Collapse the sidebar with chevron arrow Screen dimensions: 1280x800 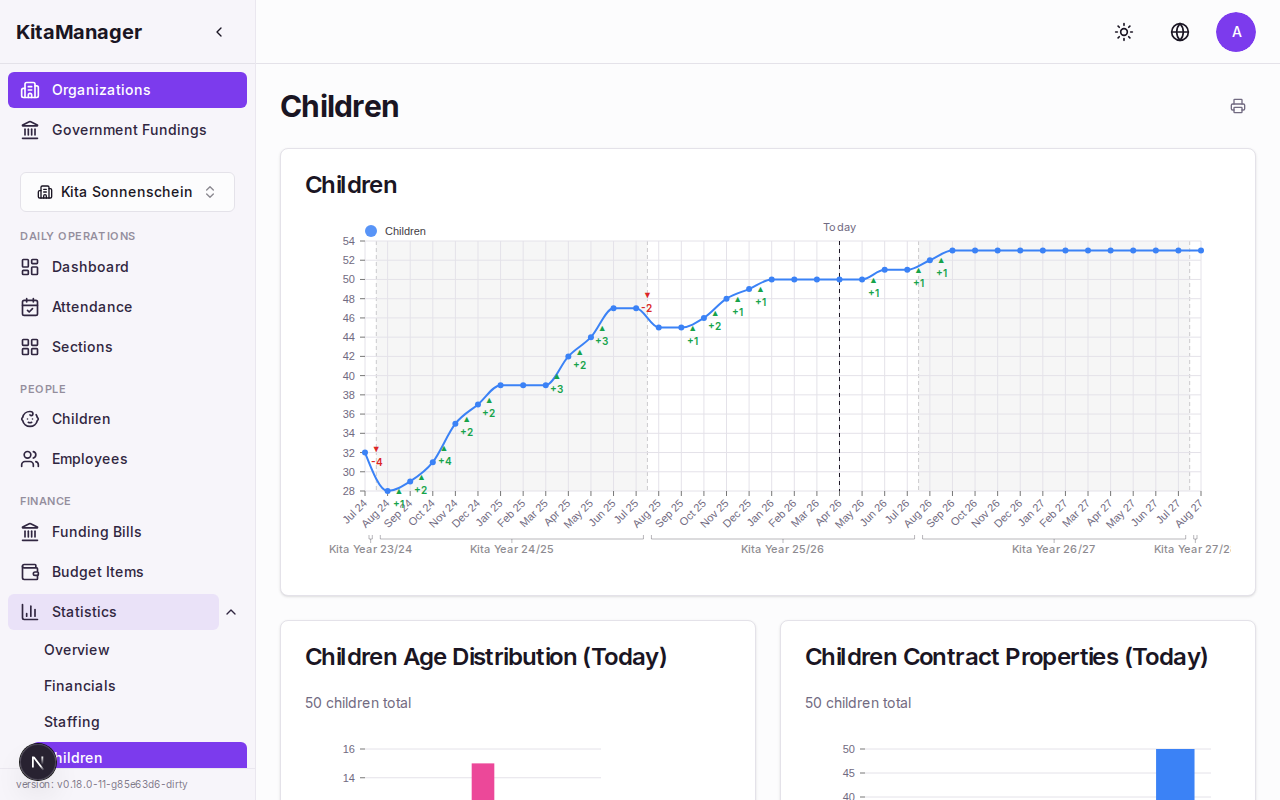tap(219, 31)
